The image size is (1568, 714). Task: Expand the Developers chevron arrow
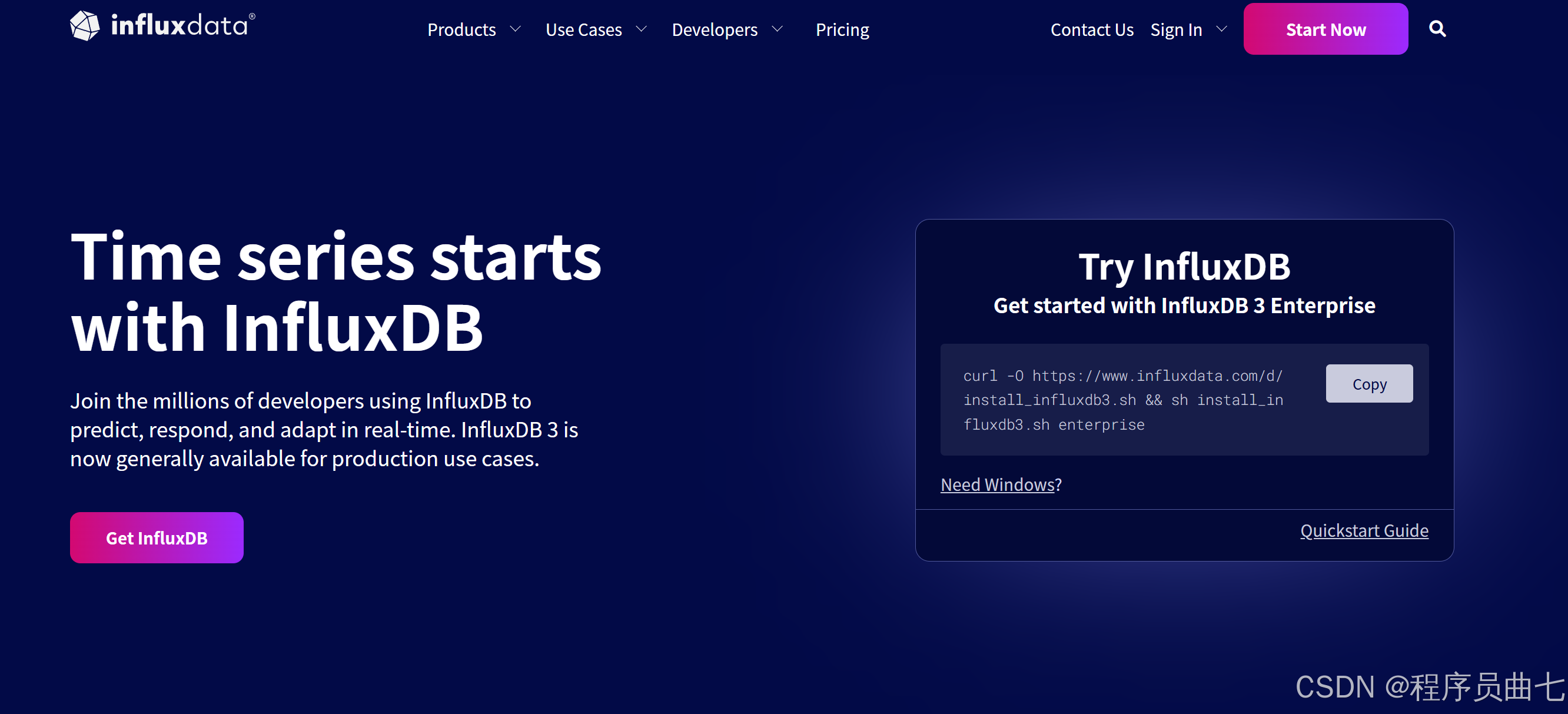pyautogui.click(x=778, y=29)
